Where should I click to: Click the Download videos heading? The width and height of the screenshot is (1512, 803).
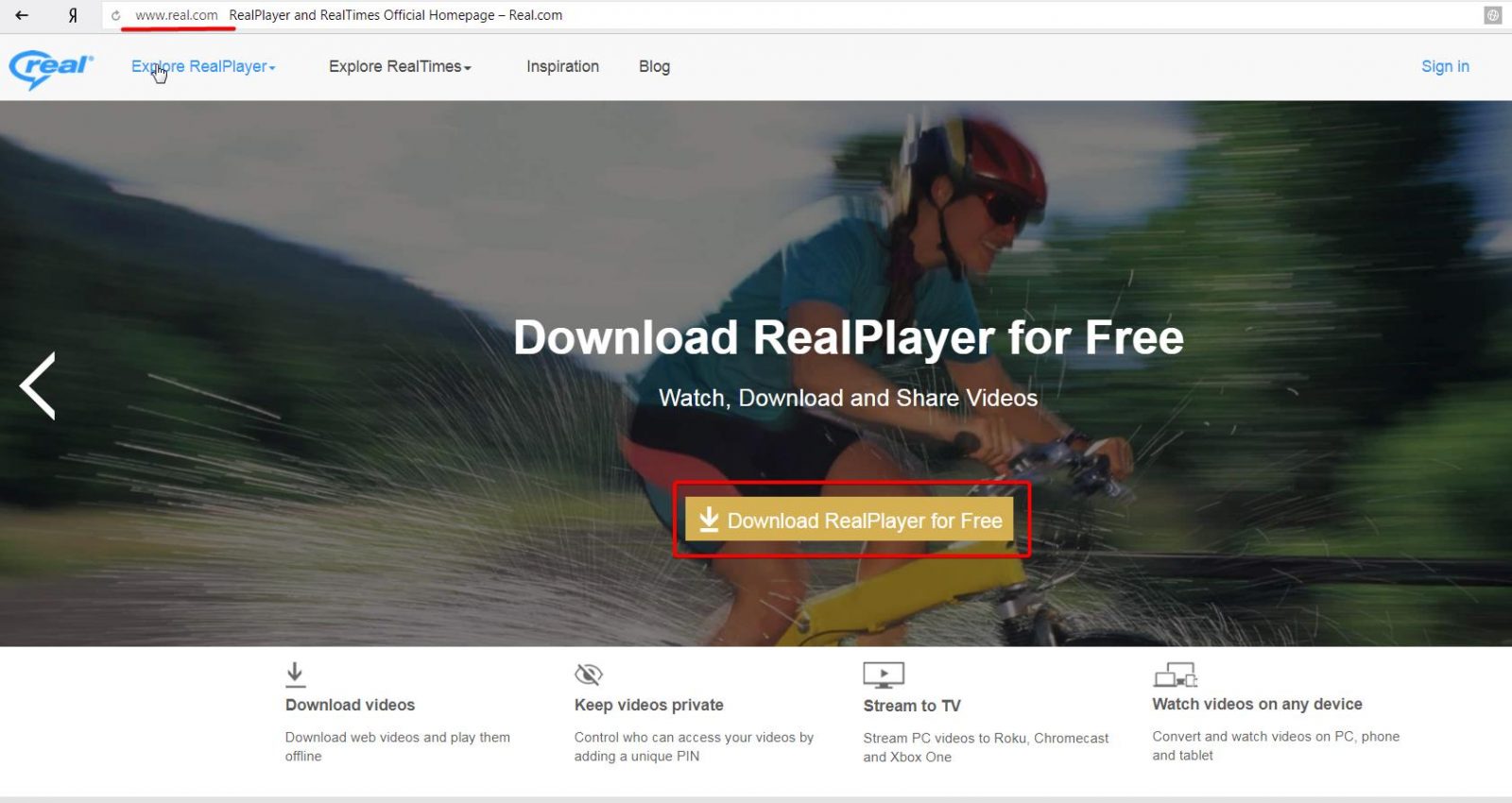350,705
